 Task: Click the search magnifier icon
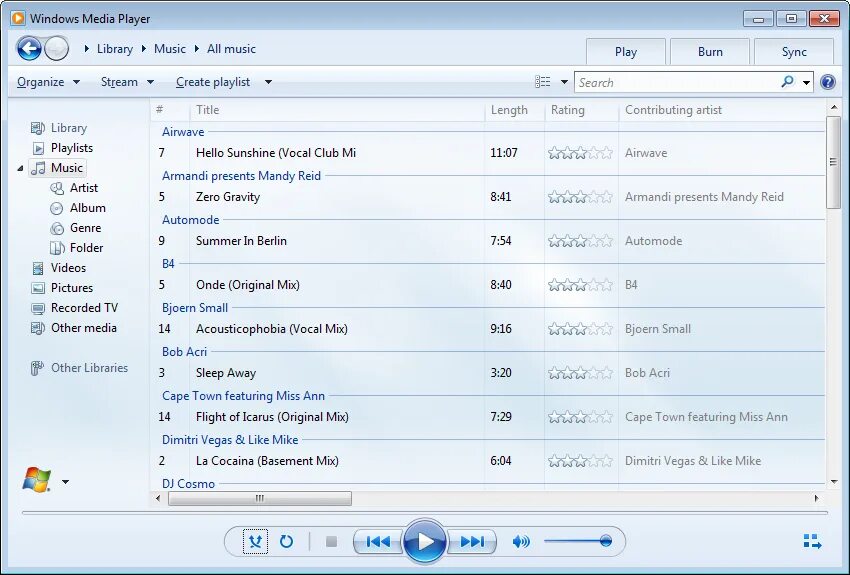click(787, 82)
